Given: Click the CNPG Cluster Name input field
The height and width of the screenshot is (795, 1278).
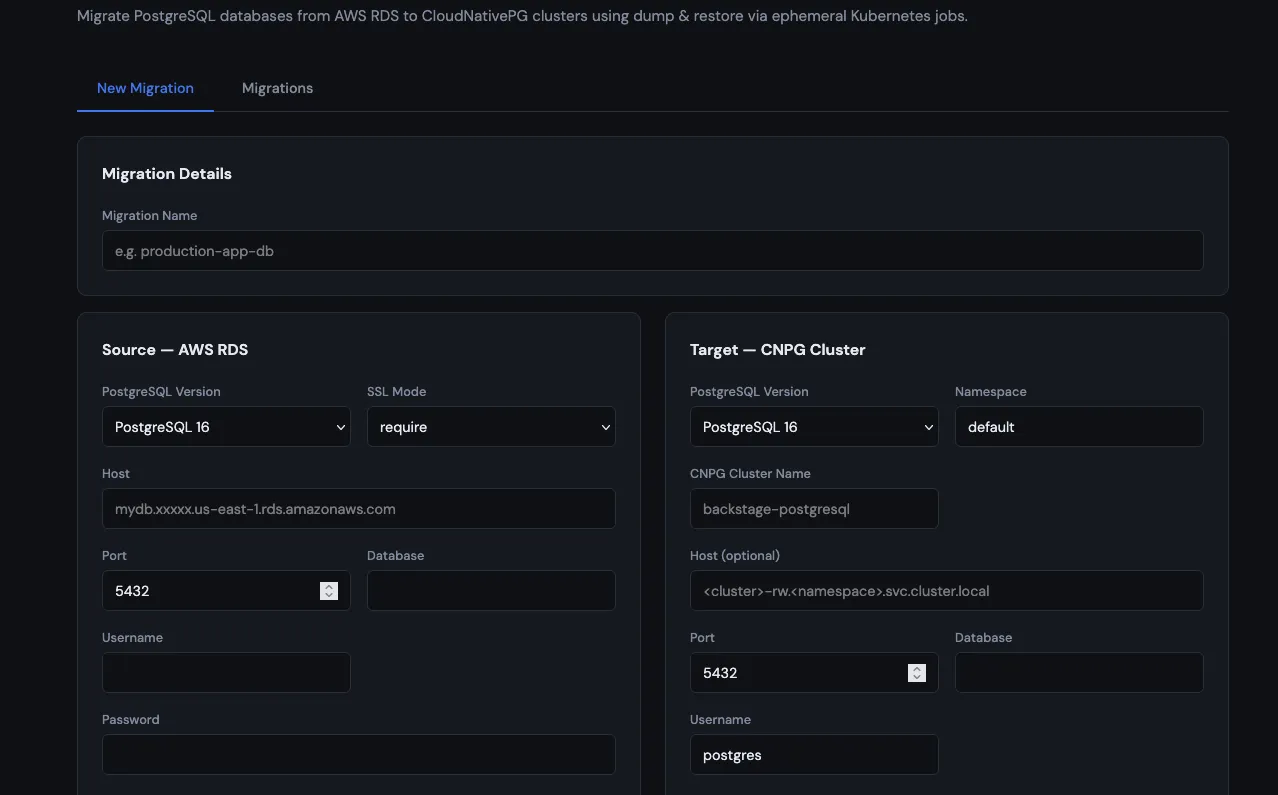Looking at the screenshot, I should click(814, 509).
